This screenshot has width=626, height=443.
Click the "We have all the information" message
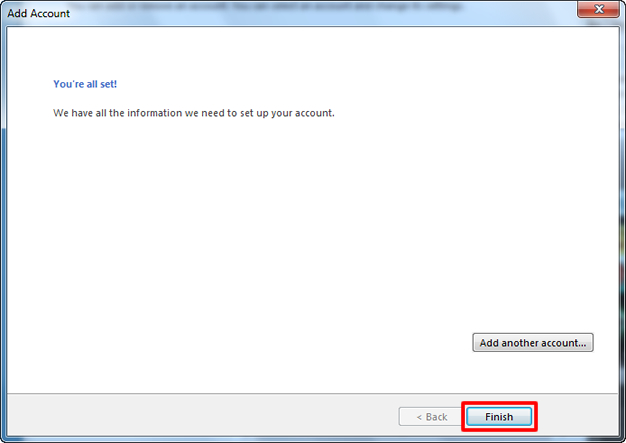pyautogui.click(x=193, y=113)
